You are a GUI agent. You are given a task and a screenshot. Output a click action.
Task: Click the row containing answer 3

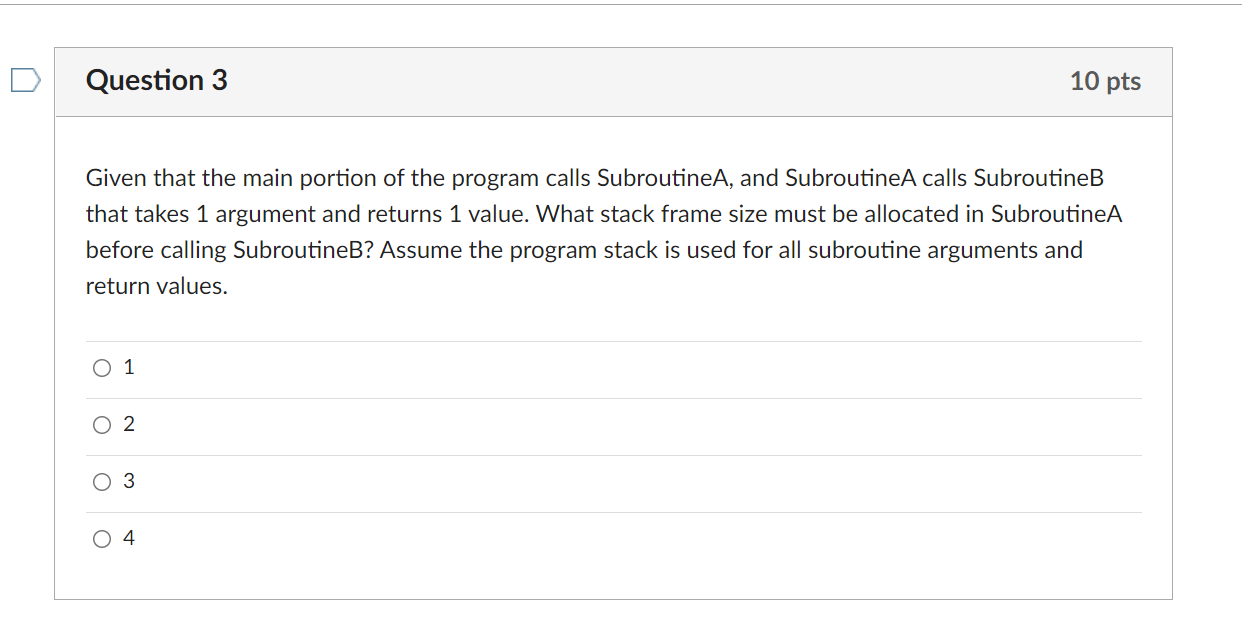coord(600,481)
